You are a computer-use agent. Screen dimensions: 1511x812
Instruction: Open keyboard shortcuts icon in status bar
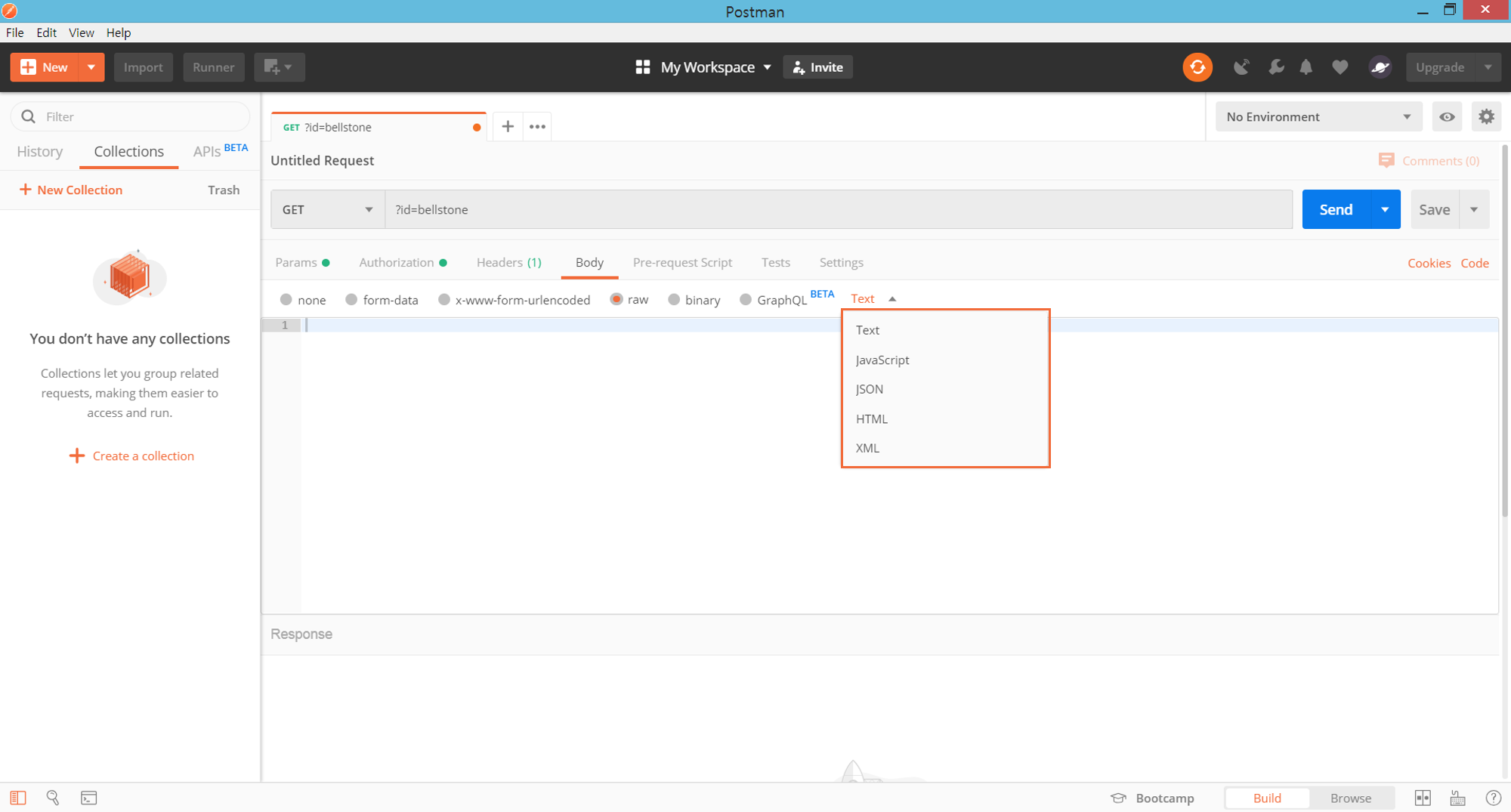pyautogui.click(x=1458, y=798)
